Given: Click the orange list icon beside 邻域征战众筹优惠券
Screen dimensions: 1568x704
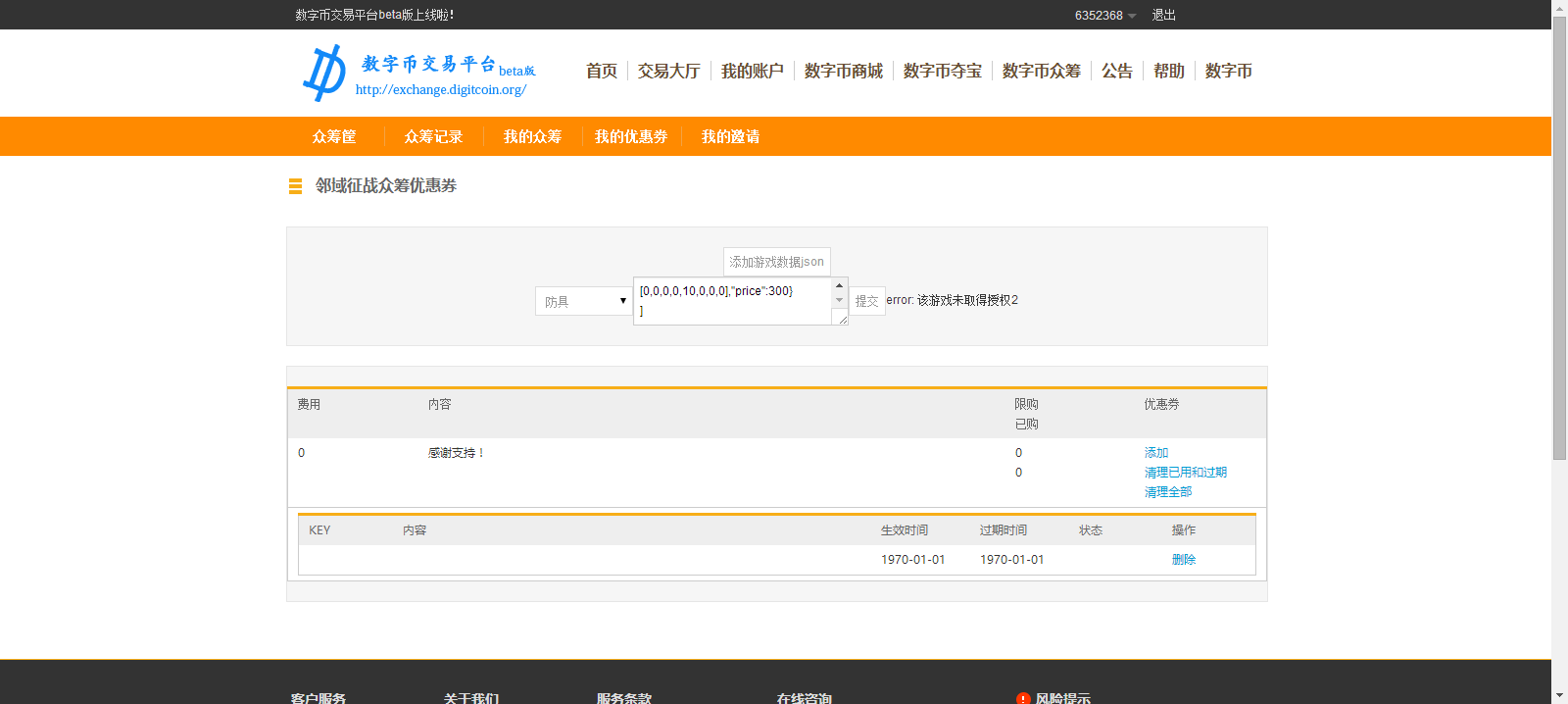Looking at the screenshot, I should point(295,186).
